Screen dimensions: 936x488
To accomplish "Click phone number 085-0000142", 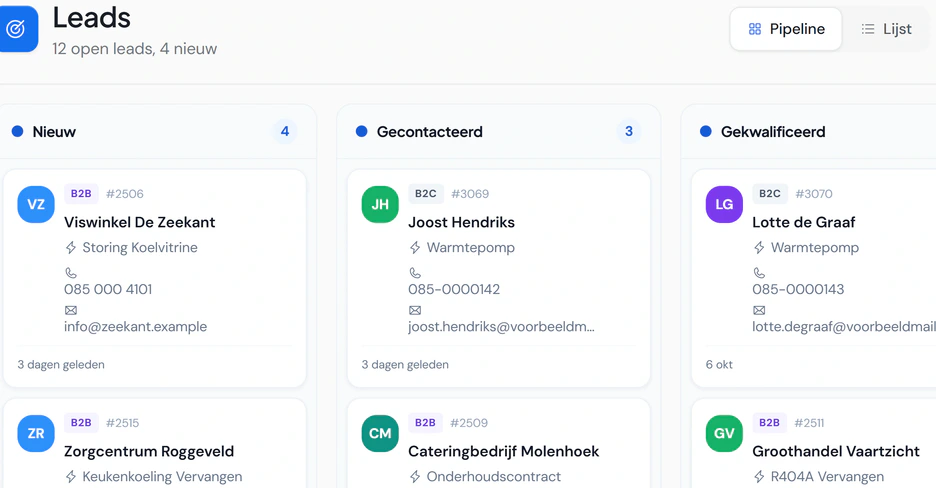I will [454, 289].
